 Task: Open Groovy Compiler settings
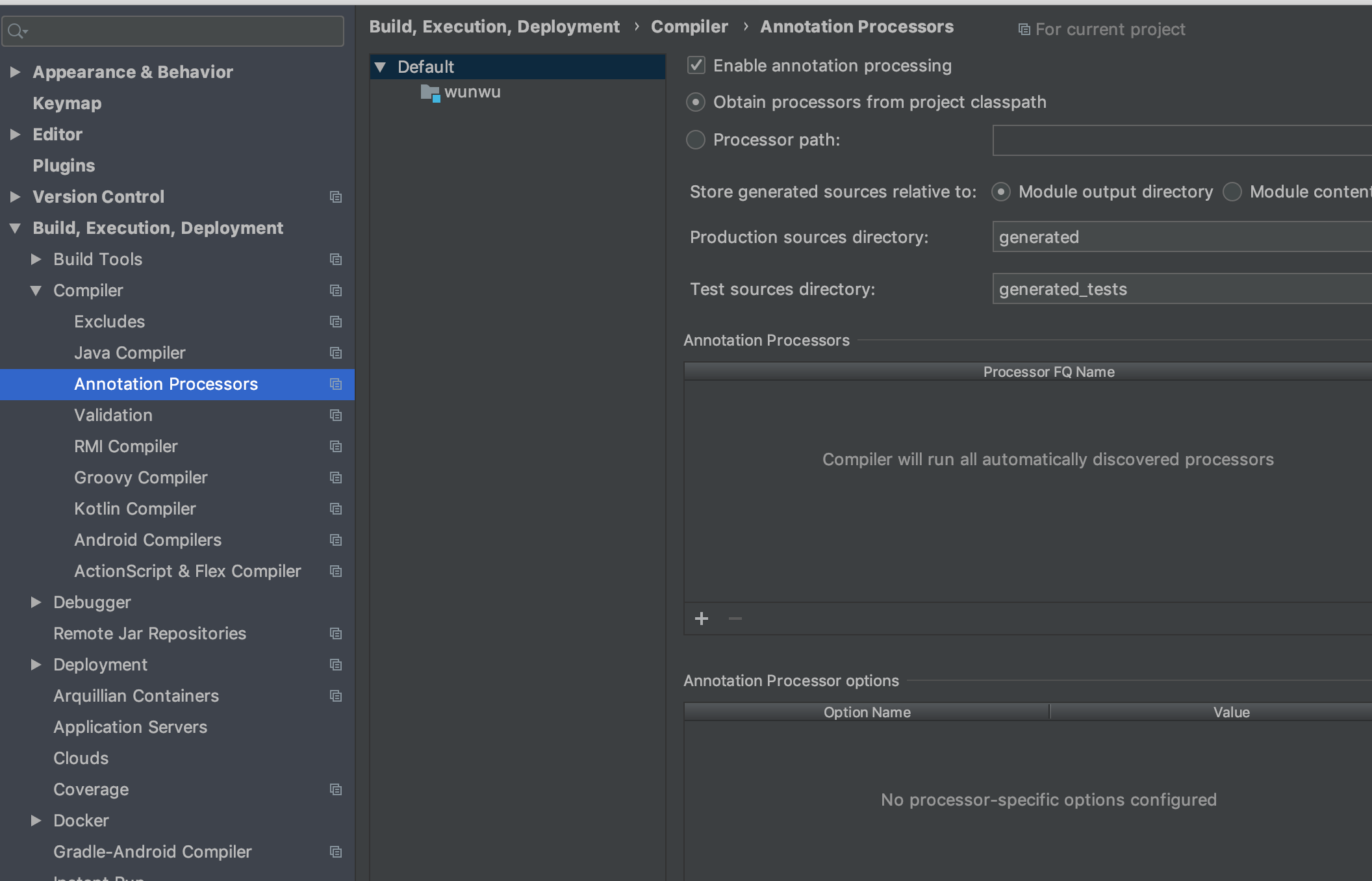(x=141, y=478)
